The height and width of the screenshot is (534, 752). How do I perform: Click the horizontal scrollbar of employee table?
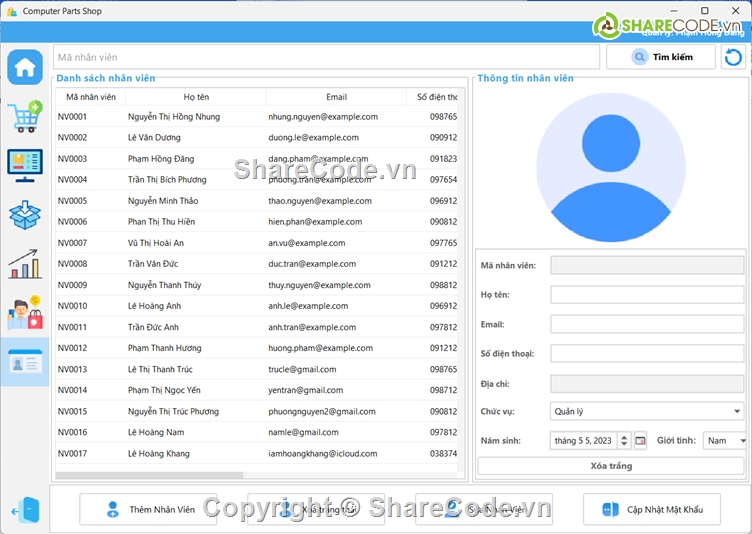pos(149,475)
